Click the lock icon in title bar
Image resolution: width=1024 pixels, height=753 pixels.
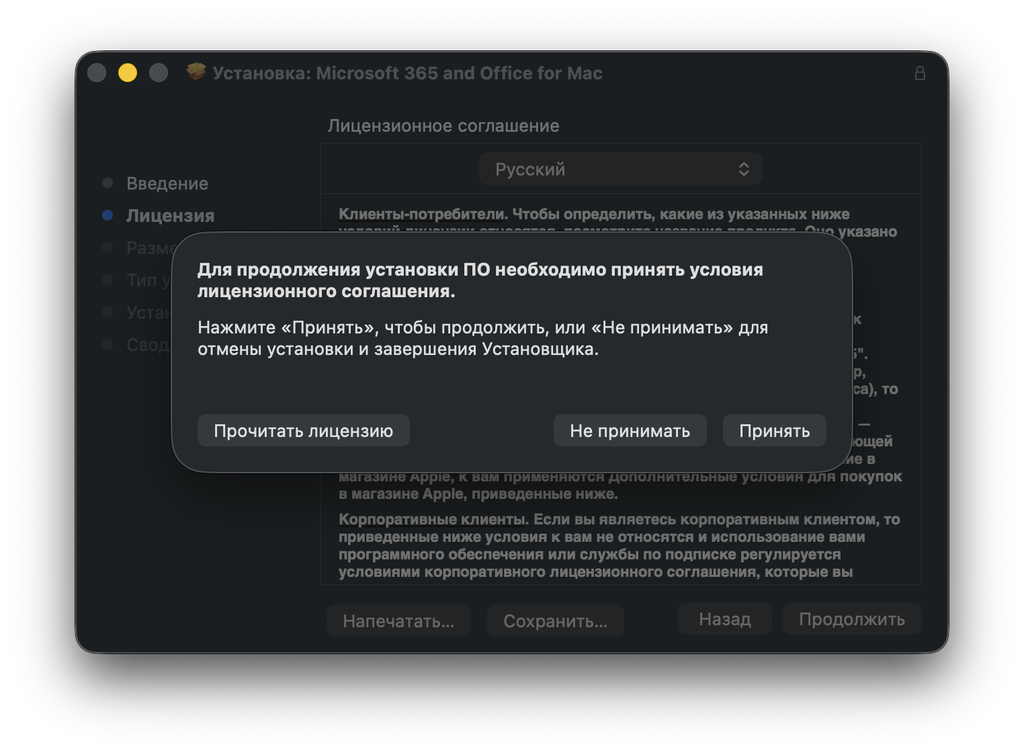tap(920, 73)
